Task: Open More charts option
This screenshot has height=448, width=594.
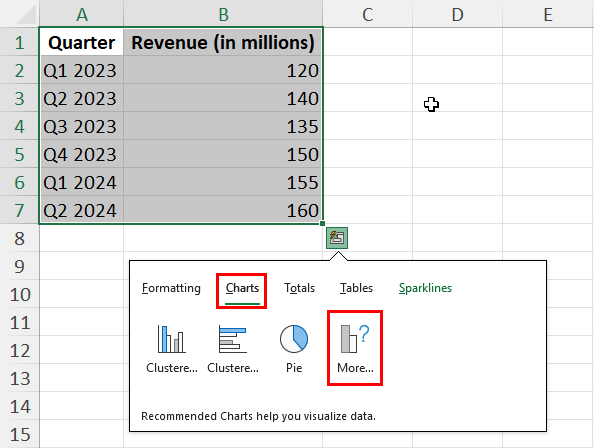Action: click(x=355, y=349)
